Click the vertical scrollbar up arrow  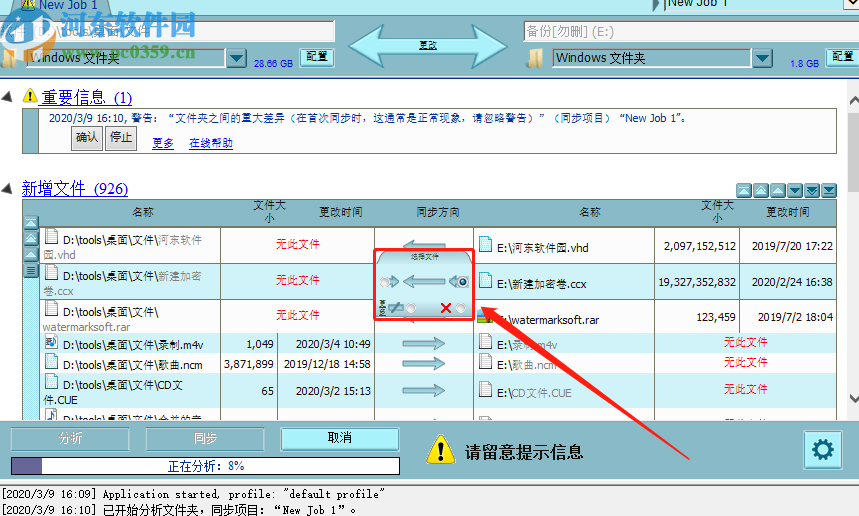coord(853,101)
